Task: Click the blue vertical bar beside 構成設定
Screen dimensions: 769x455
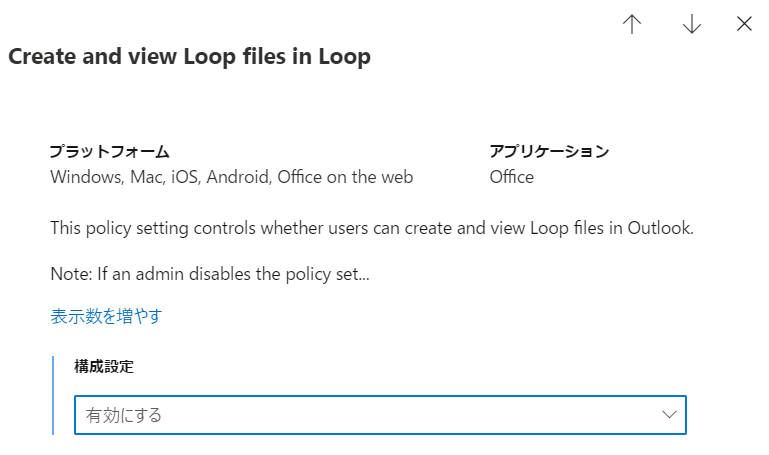Action: pos(53,395)
